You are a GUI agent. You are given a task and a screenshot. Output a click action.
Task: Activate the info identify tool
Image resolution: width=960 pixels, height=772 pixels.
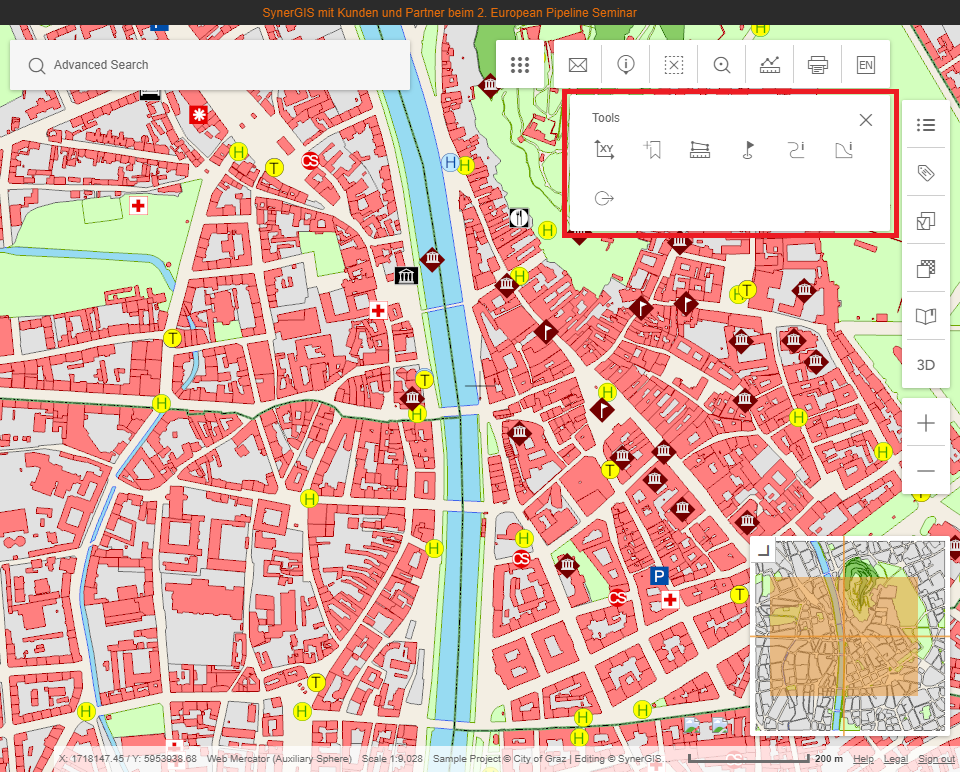pos(626,65)
